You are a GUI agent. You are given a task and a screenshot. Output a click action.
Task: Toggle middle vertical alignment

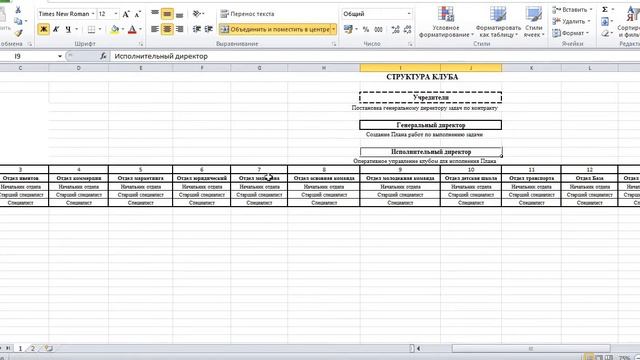[167, 14]
